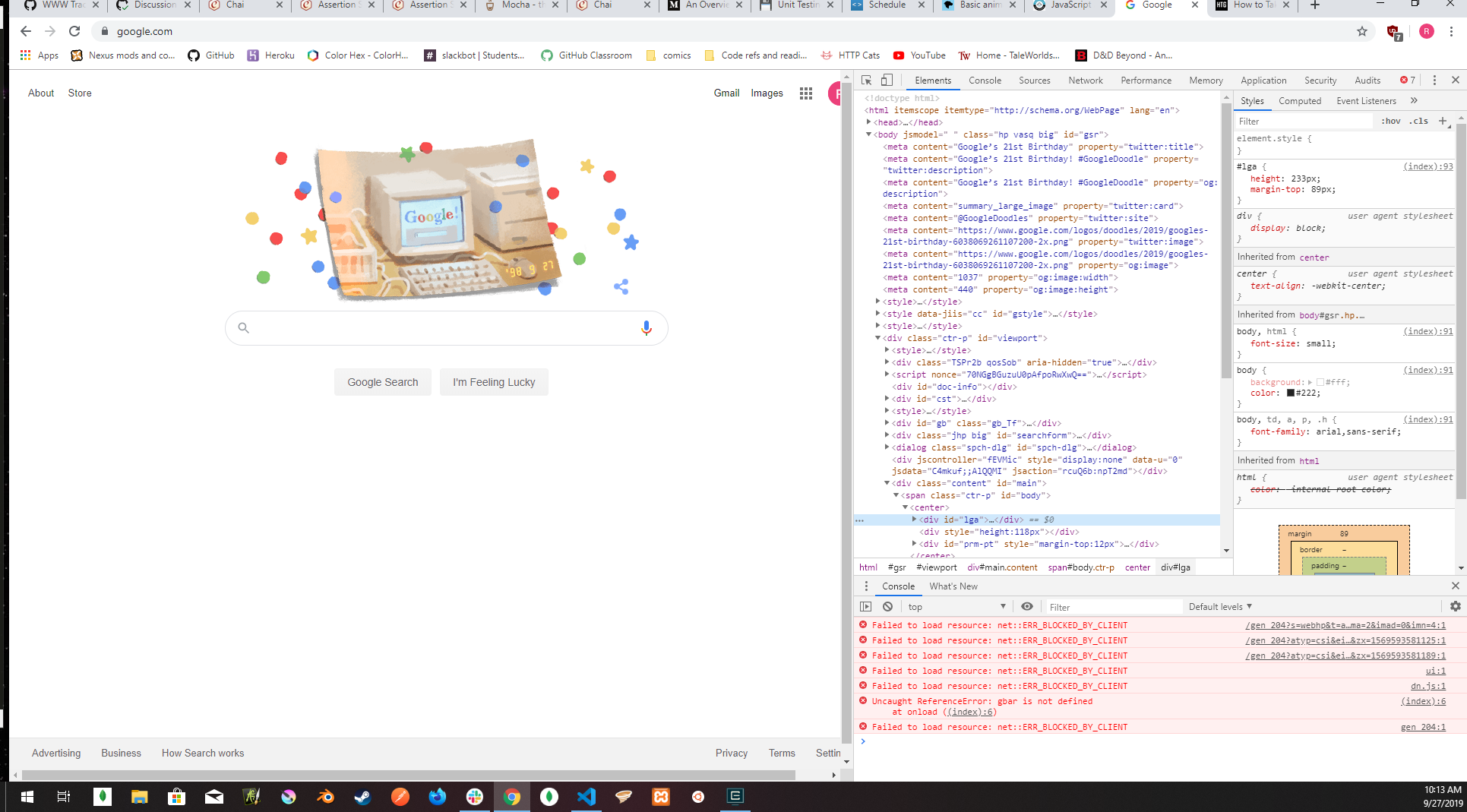Expand the searchform div node
This screenshot has width=1467, height=812.
click(x=887, y=435)
